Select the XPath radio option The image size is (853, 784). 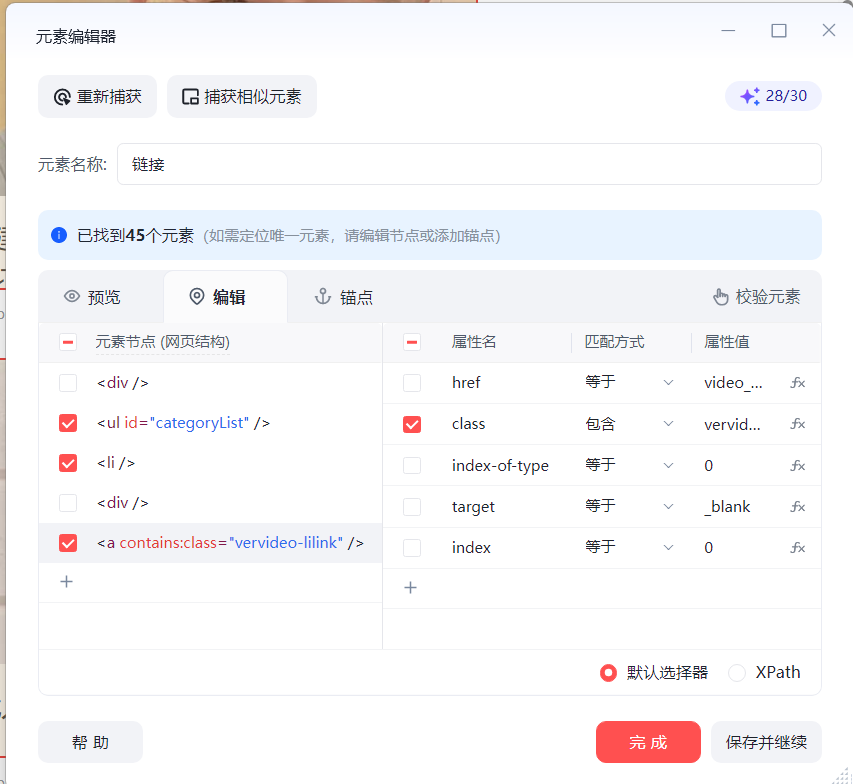737,673
